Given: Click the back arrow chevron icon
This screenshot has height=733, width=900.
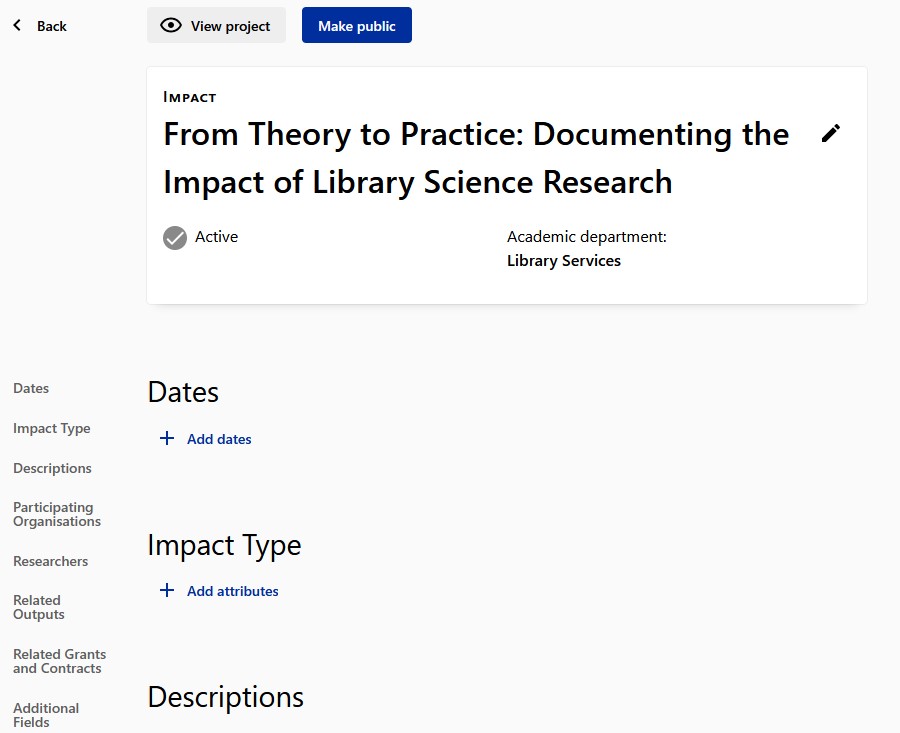Looking at the screenshot, I should tap(17, 26).
